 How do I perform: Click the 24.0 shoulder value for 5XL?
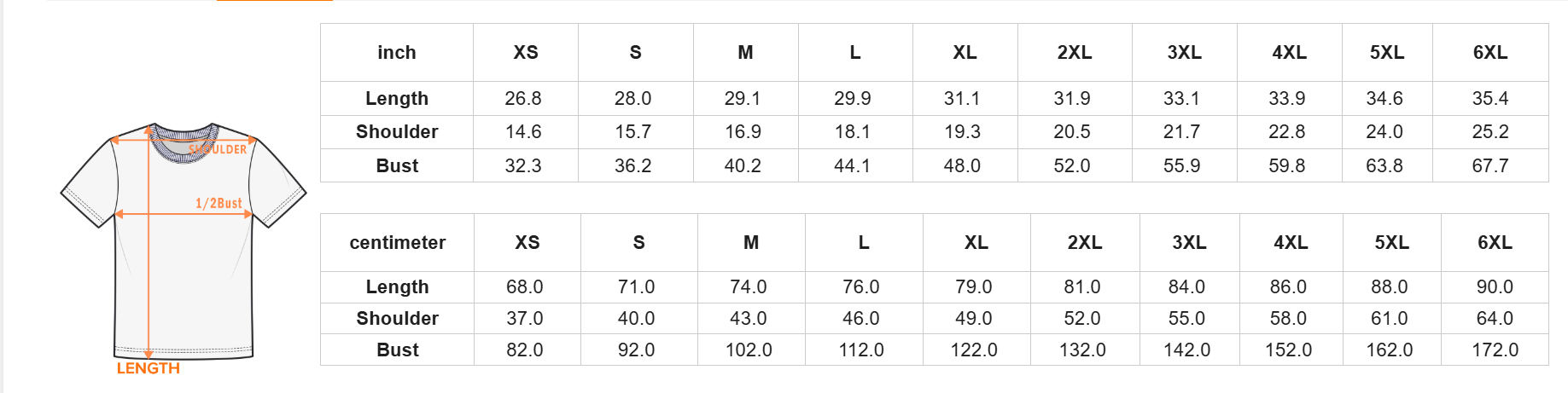point(1384,132)
